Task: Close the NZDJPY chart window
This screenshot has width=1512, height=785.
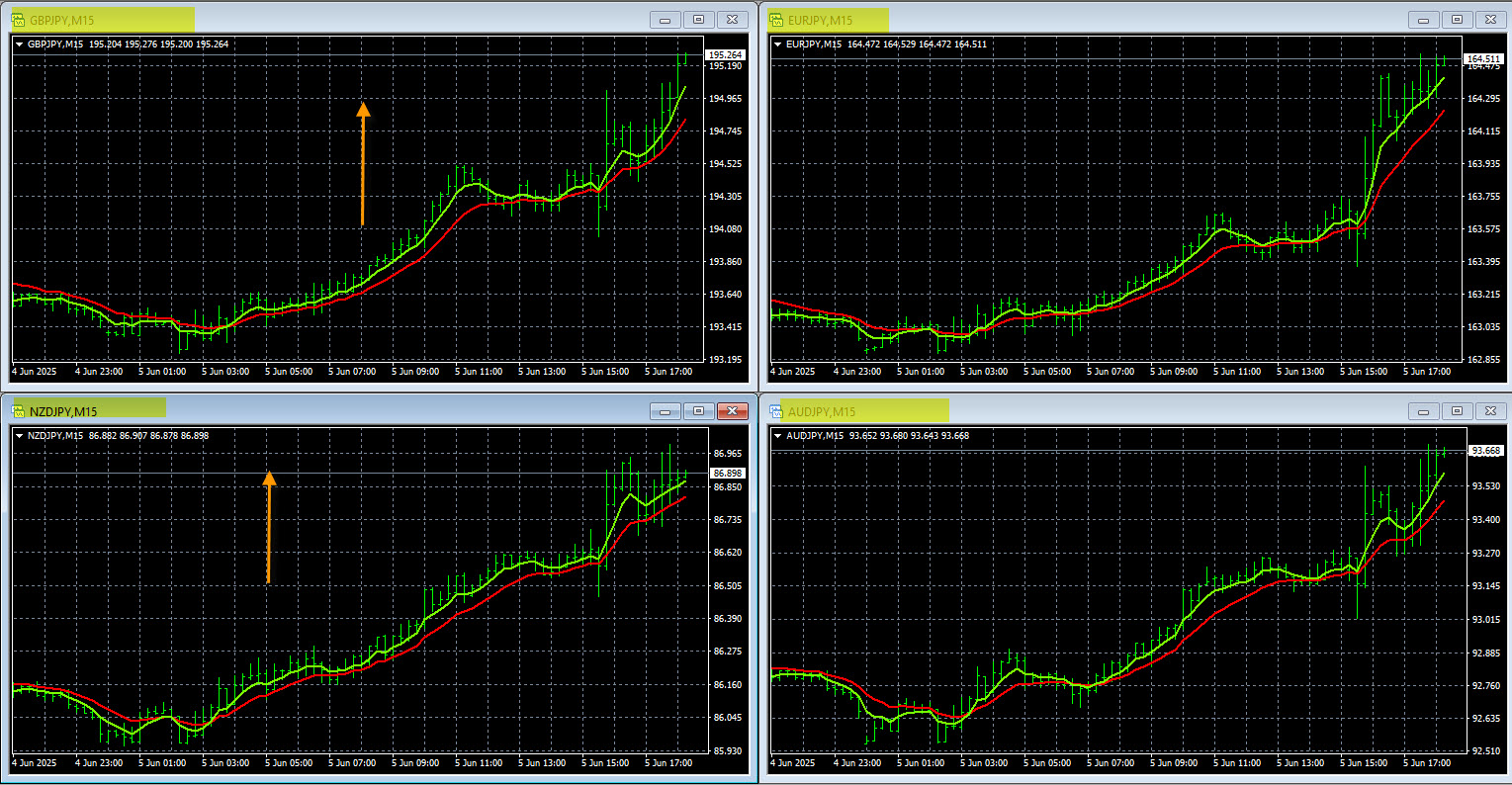Action: click(732, 410)
